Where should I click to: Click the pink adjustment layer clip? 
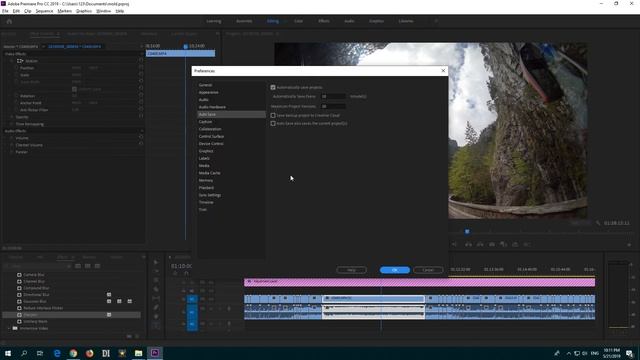(420, 282)
